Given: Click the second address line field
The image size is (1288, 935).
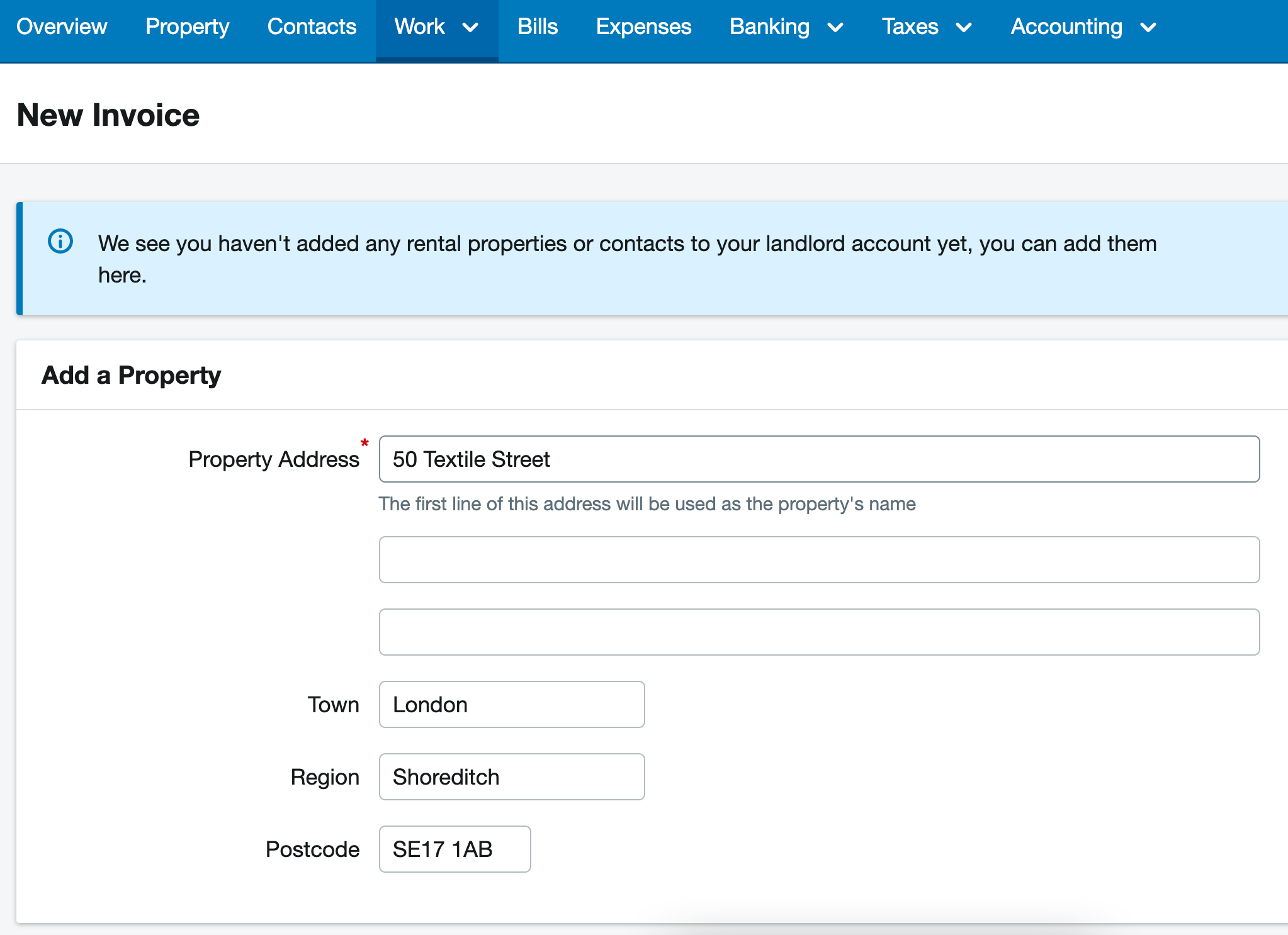Looking at the screenshot, I should [818, 559].
